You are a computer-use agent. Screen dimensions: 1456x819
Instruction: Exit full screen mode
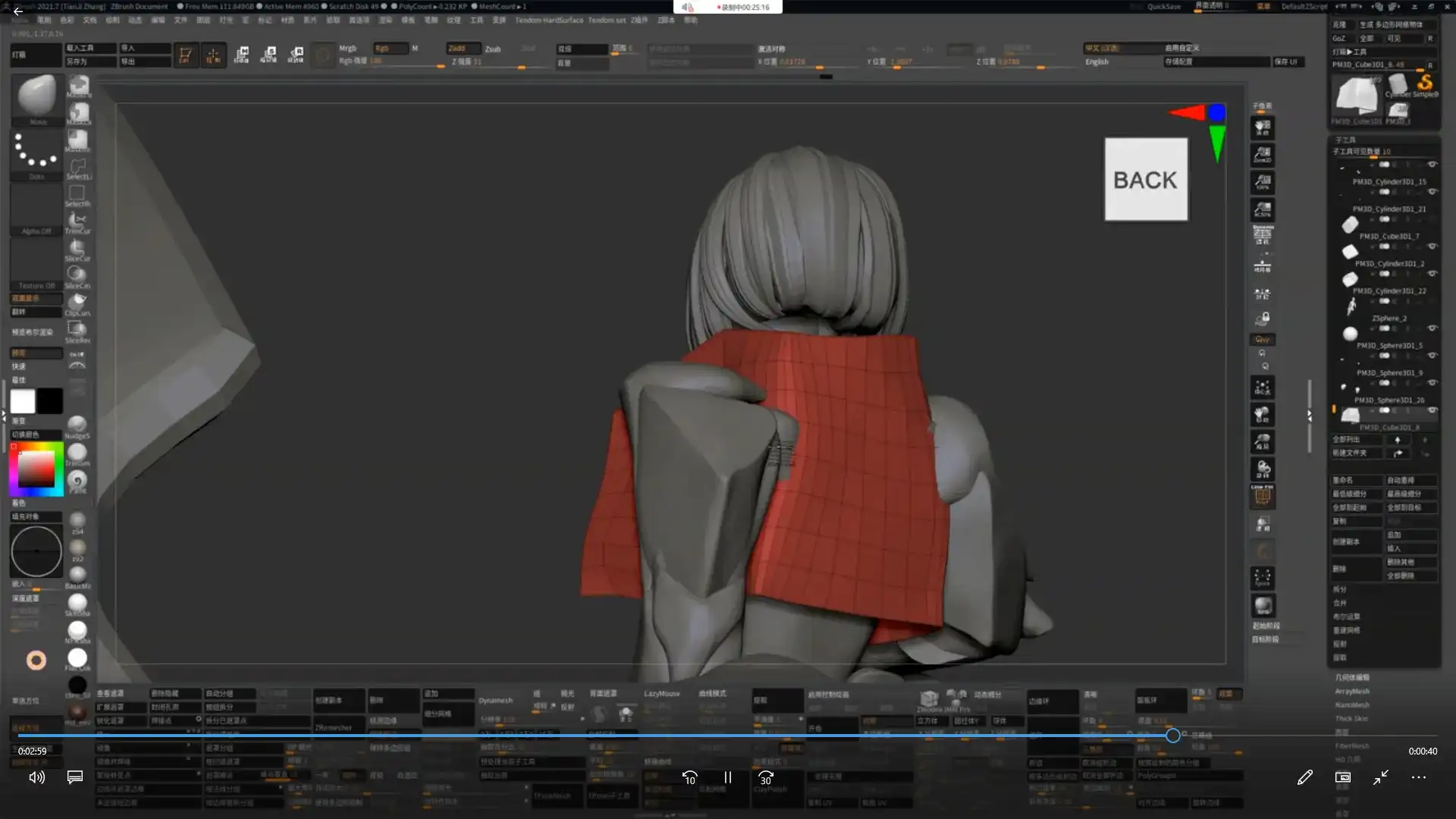pos(1380,777)
